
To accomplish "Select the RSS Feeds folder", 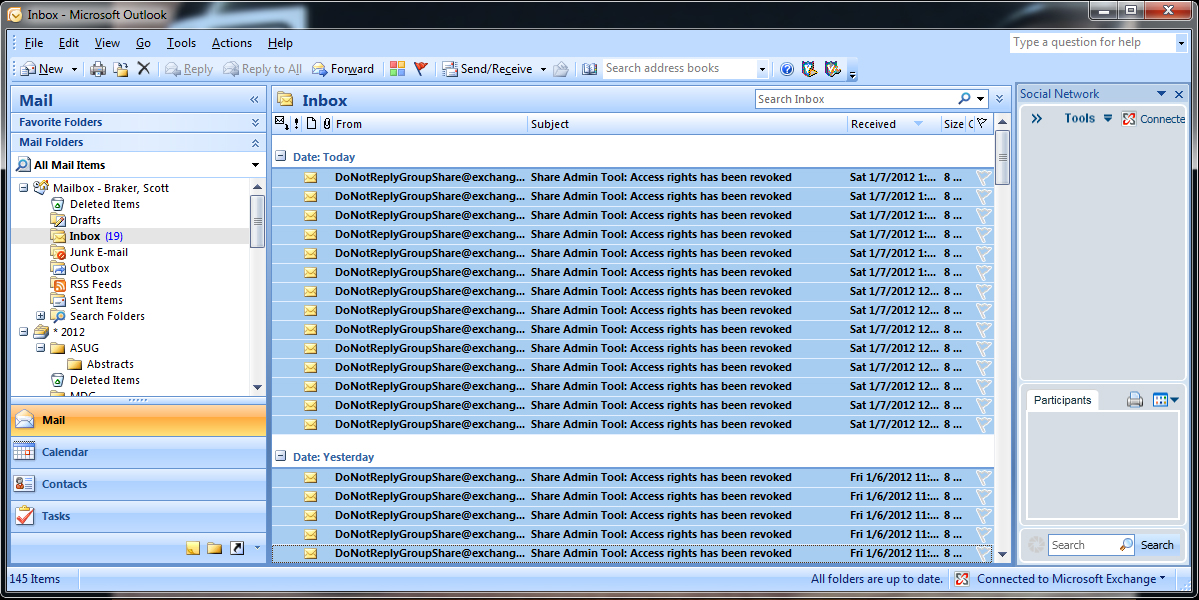I will [96, 284].
